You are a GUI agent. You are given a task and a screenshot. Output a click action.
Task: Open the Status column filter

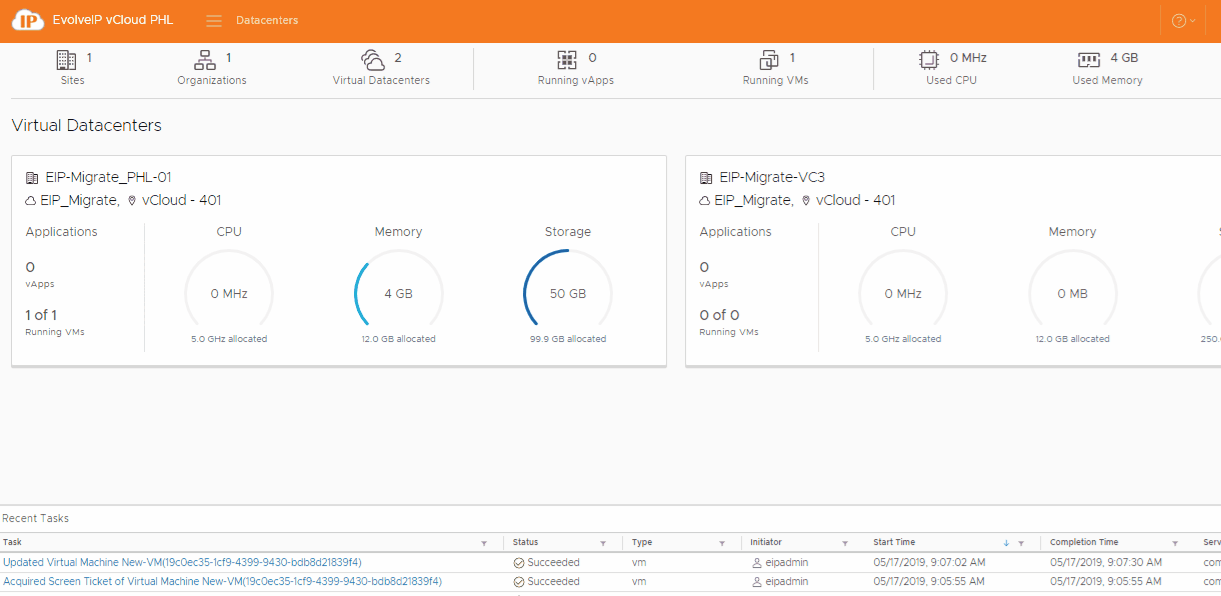(x=603, y=543)
